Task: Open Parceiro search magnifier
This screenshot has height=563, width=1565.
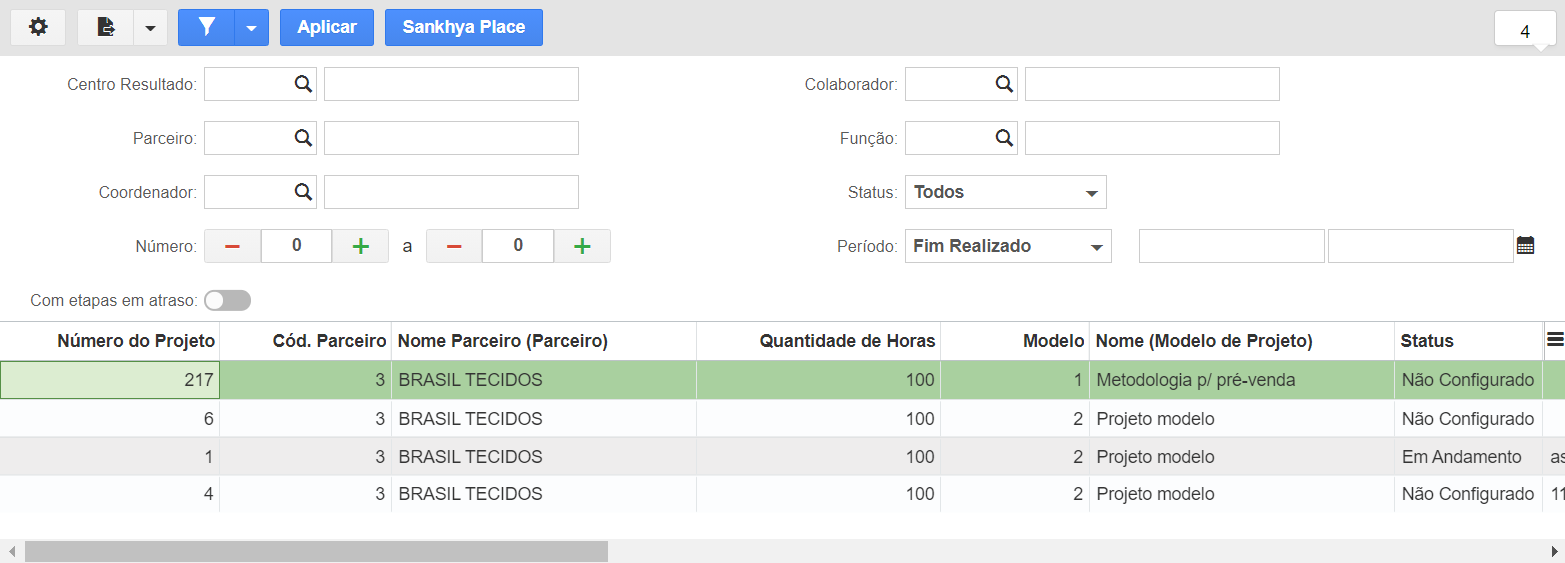Action: (303, 138)
